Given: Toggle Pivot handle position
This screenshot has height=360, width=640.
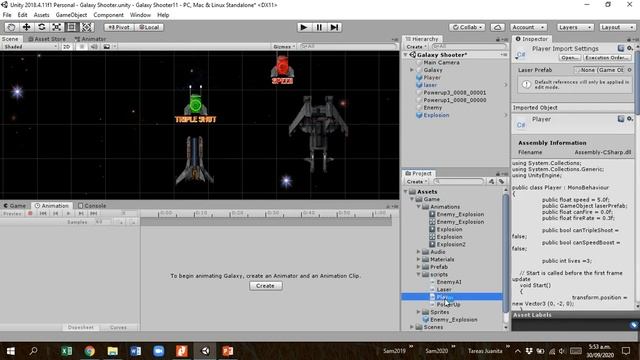Looking at the screenshot, I should coord(118,27).
